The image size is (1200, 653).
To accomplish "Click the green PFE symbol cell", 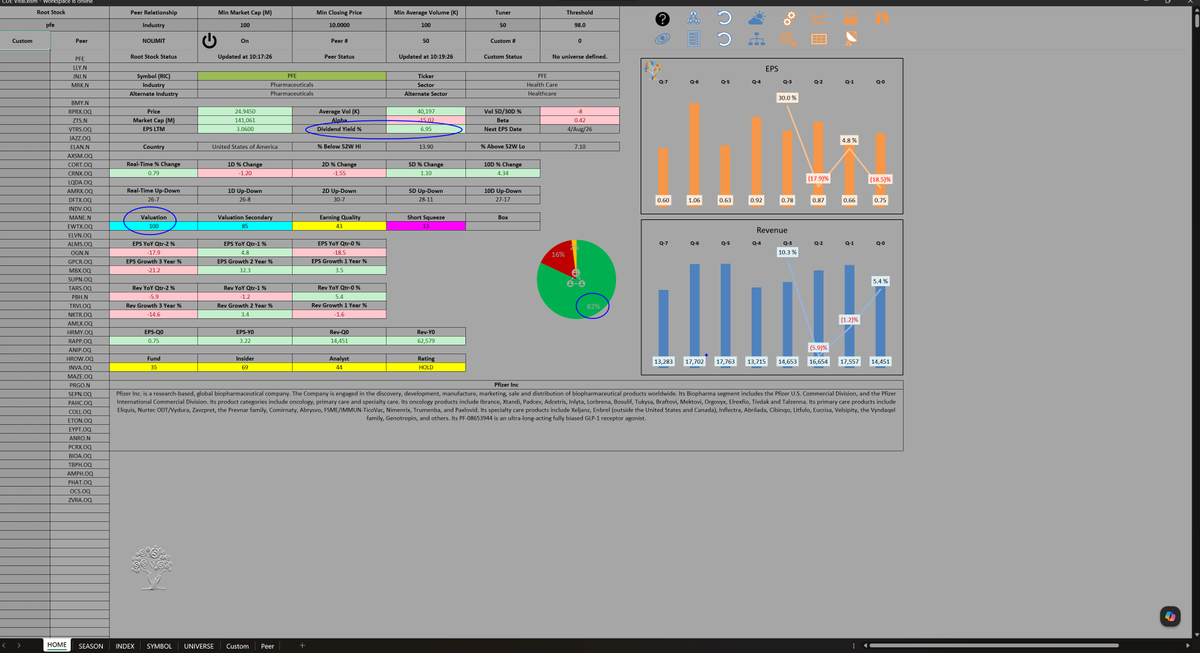I will pos(292,75).
